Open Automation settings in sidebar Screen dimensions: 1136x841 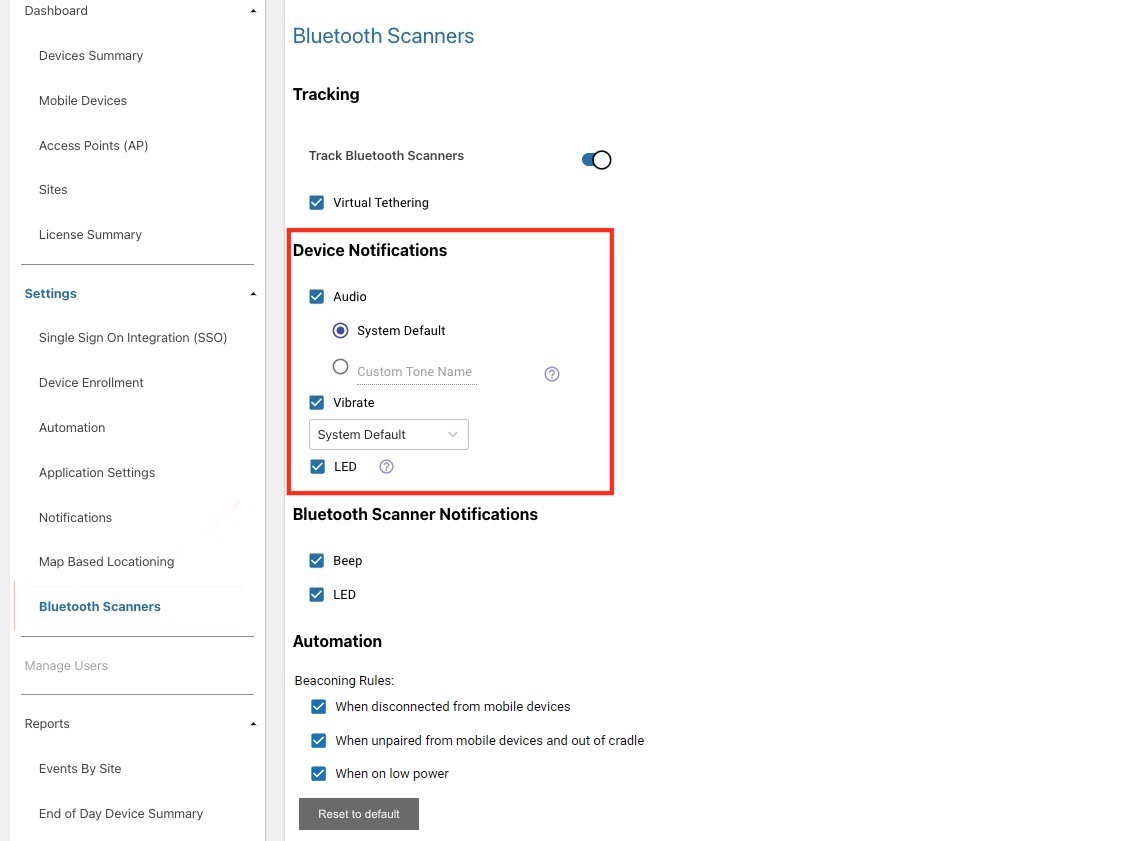(72, 427)
